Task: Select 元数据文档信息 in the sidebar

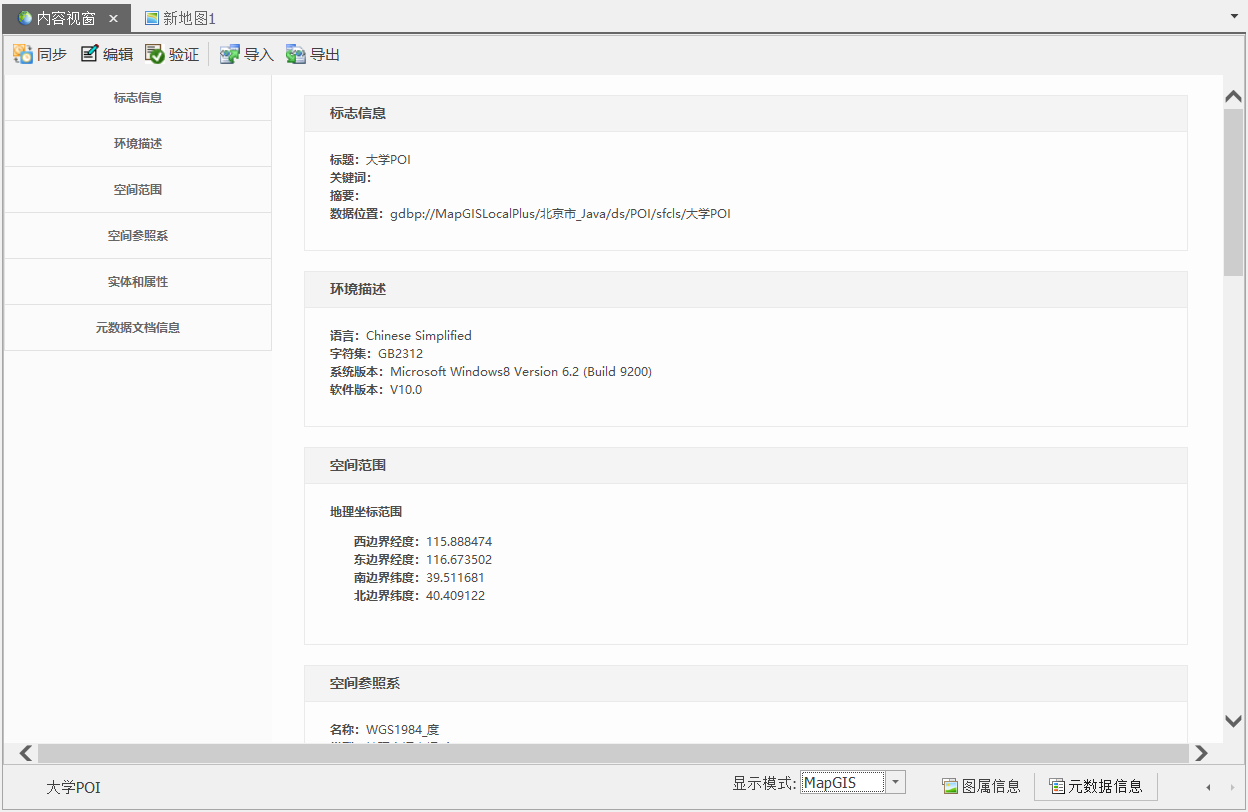Action: pos(138,328)
